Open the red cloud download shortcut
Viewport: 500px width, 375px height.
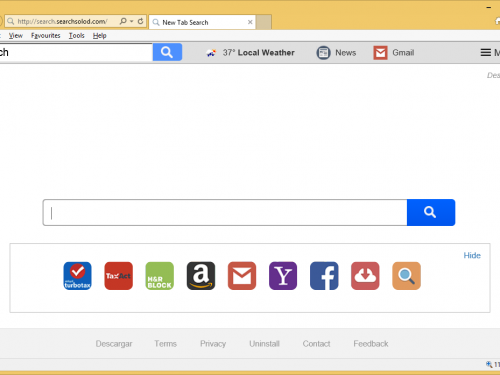click(x=365, y=276)
